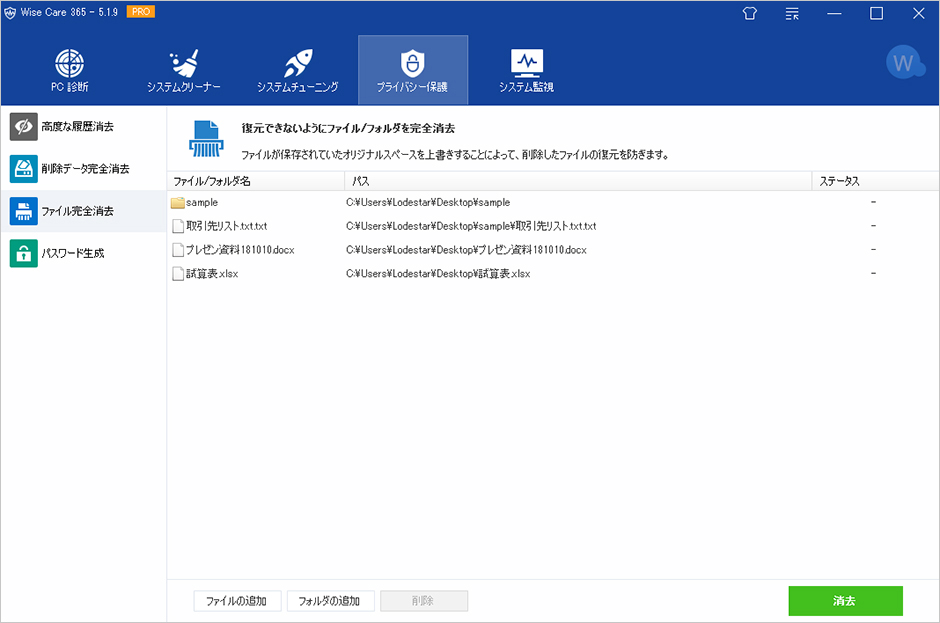Screen dimensions: 940x623
Task: Click the sample folder icon
Action: pos(177,203)
